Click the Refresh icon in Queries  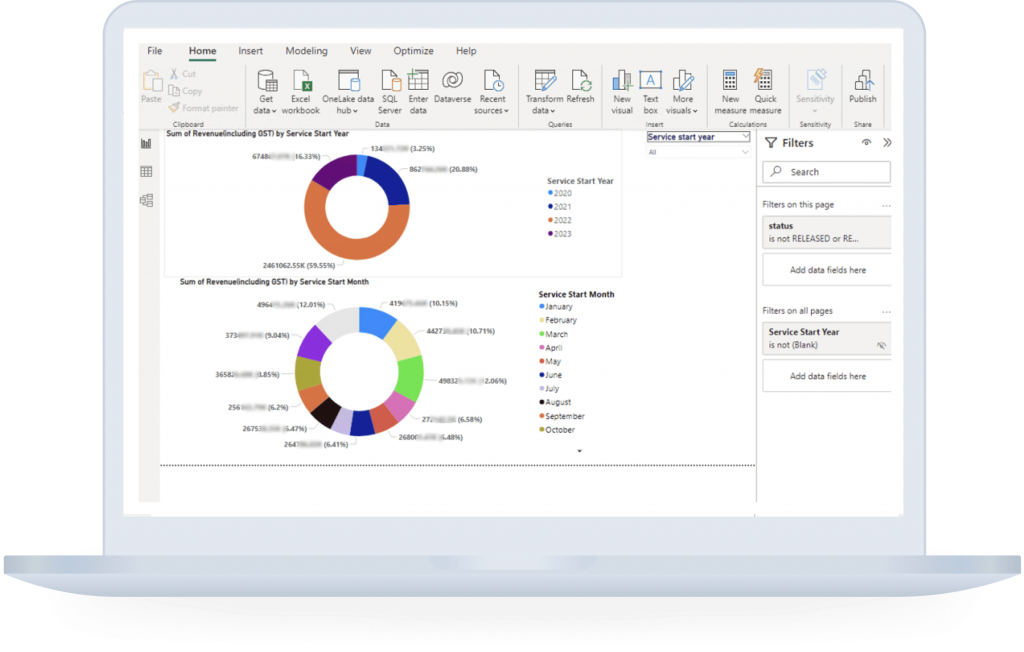coord(580,81)
